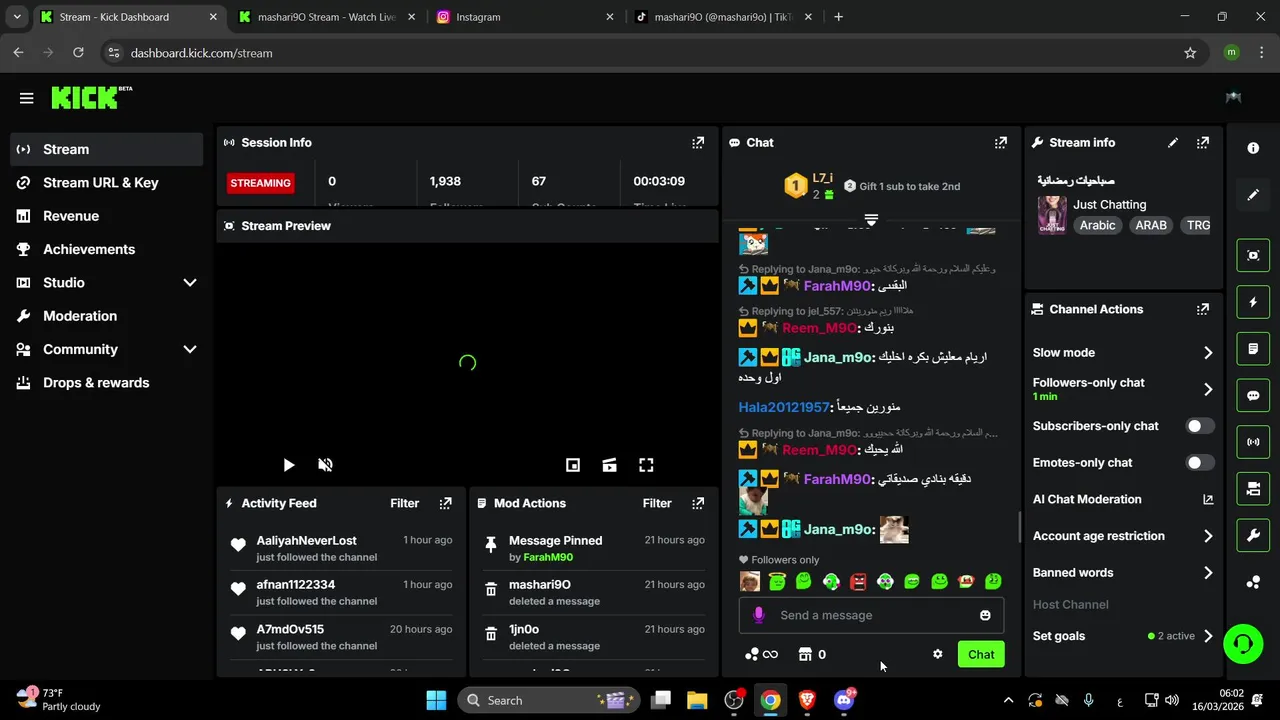Pop out the Mod Actions panel
The width and height of the screenshot is (1280, 720).
[x=698, y=503]
